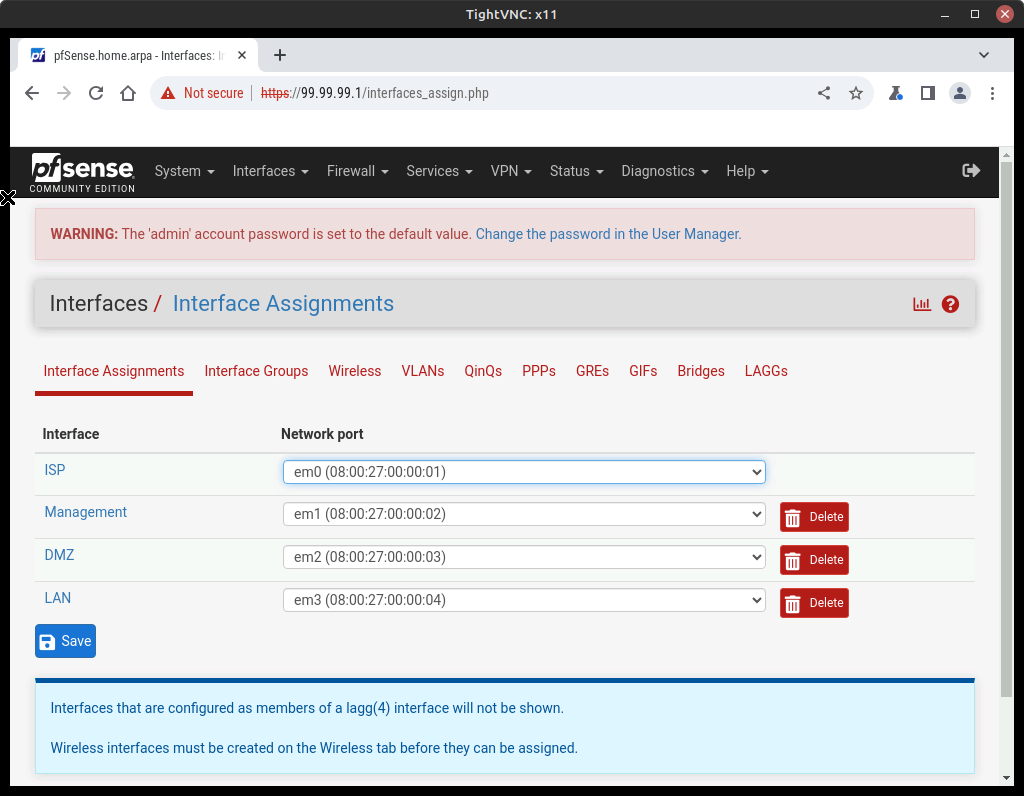1024x796 pixels.
Task: Click the page vertical scrollbar
Action: point(1006,431)
